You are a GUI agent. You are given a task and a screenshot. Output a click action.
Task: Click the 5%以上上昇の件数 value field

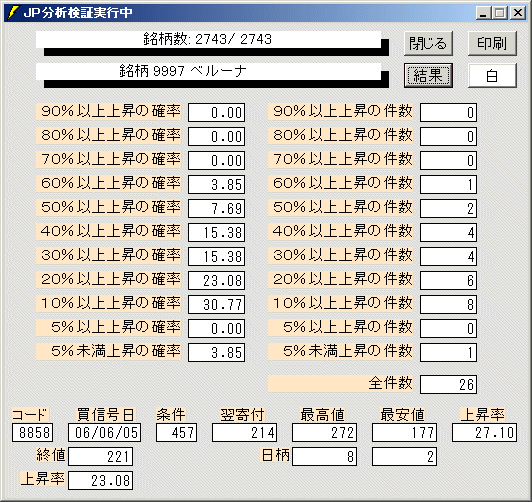pyautogui.click(x=449, y=328)
